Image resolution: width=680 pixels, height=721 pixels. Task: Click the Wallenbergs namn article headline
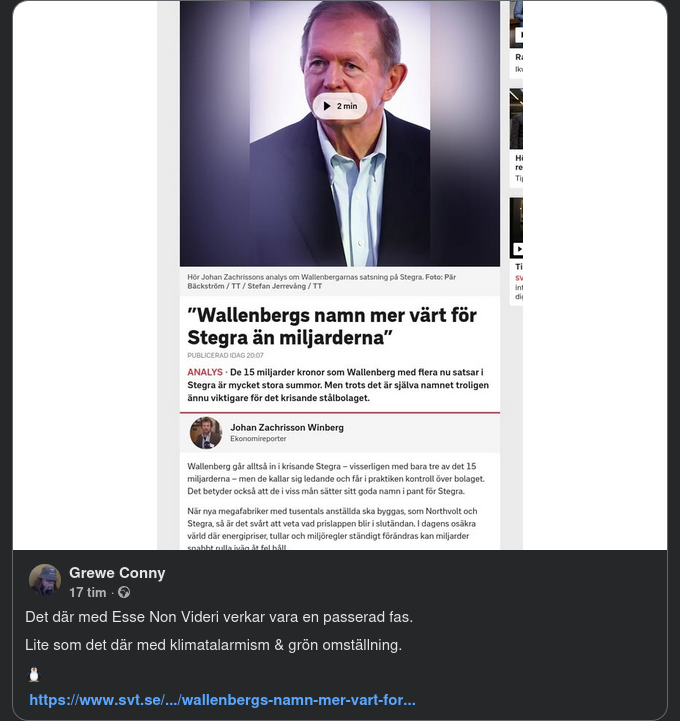[332, 326]
